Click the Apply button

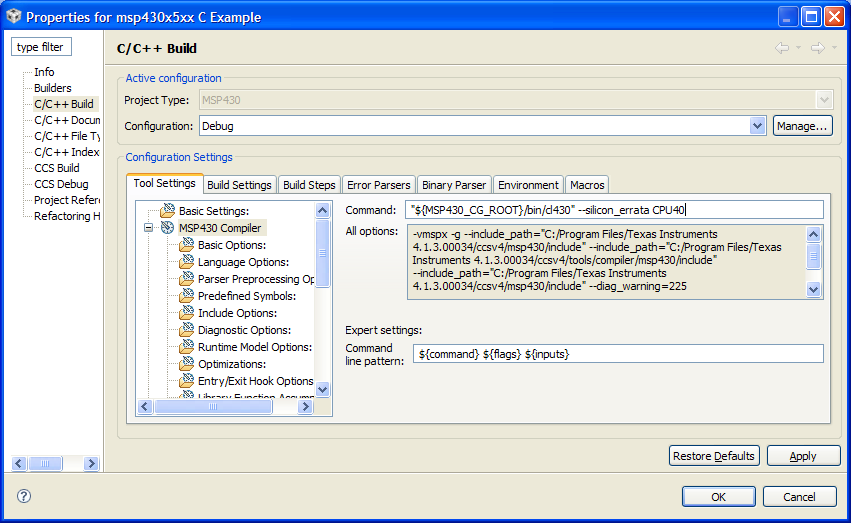point(803,456)
